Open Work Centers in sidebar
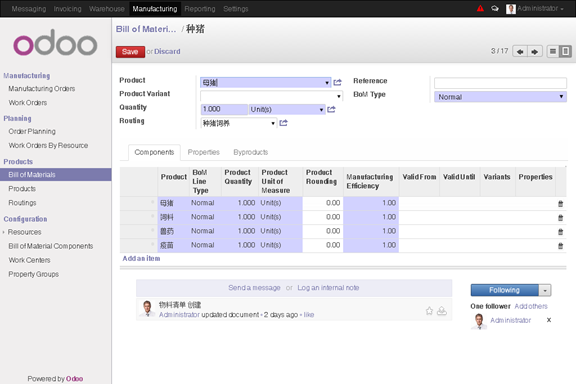Screen dimensions: 576x384 click(29, 260)
